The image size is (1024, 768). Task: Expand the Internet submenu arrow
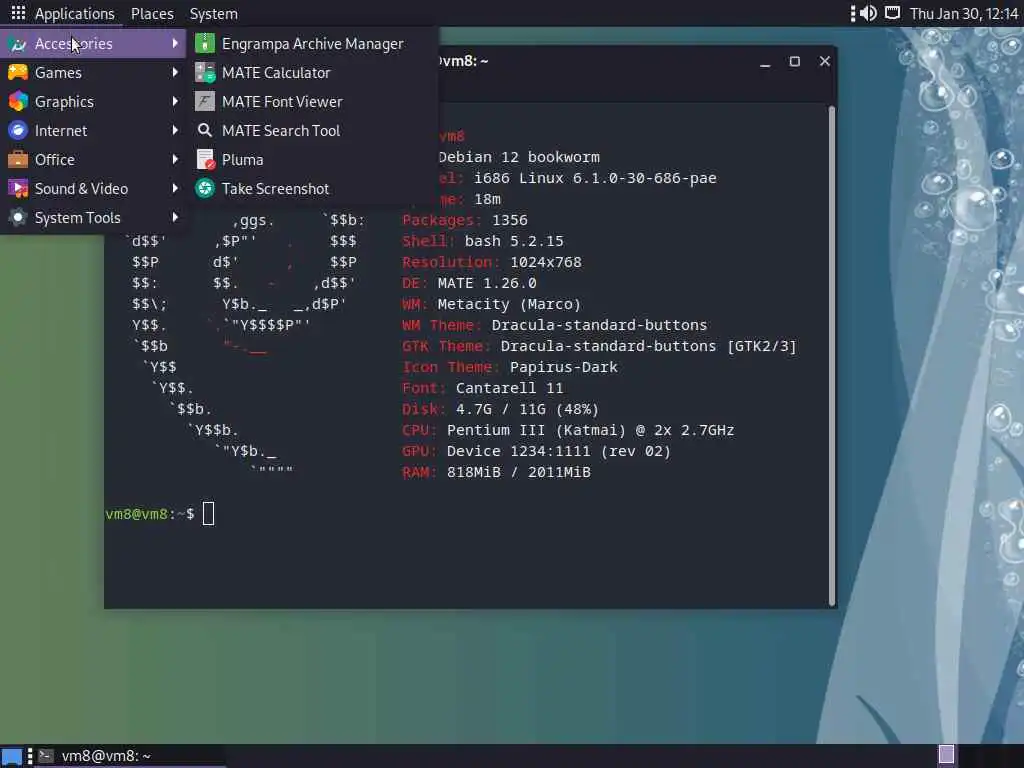[x=175, y=130]
